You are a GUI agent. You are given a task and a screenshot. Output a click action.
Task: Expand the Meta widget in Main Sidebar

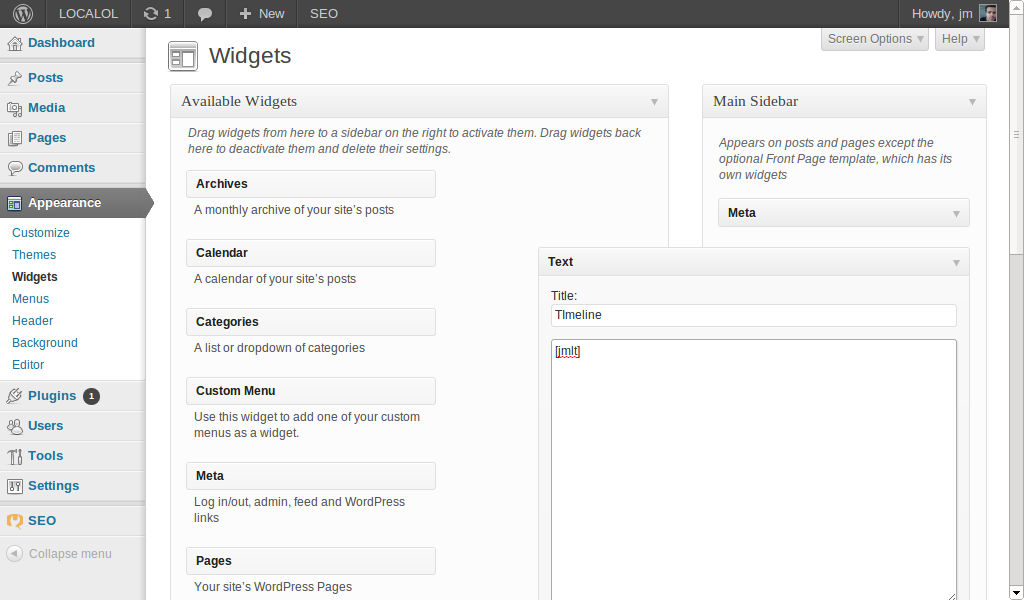pos(956,213)
